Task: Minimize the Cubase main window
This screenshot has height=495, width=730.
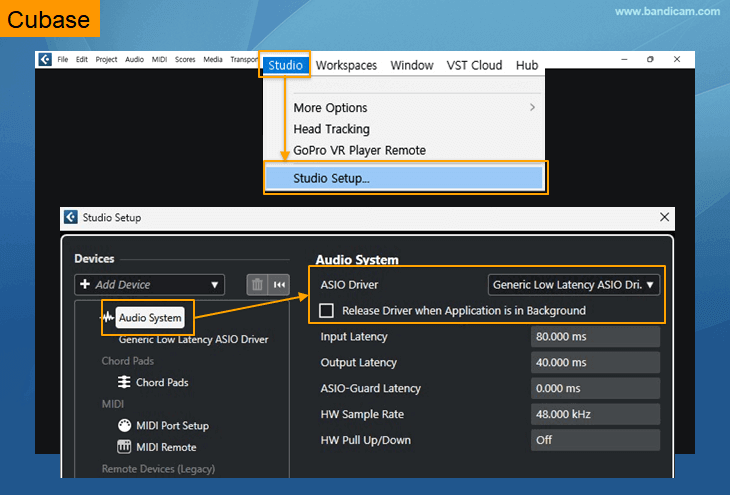Action: pos(624,59)
